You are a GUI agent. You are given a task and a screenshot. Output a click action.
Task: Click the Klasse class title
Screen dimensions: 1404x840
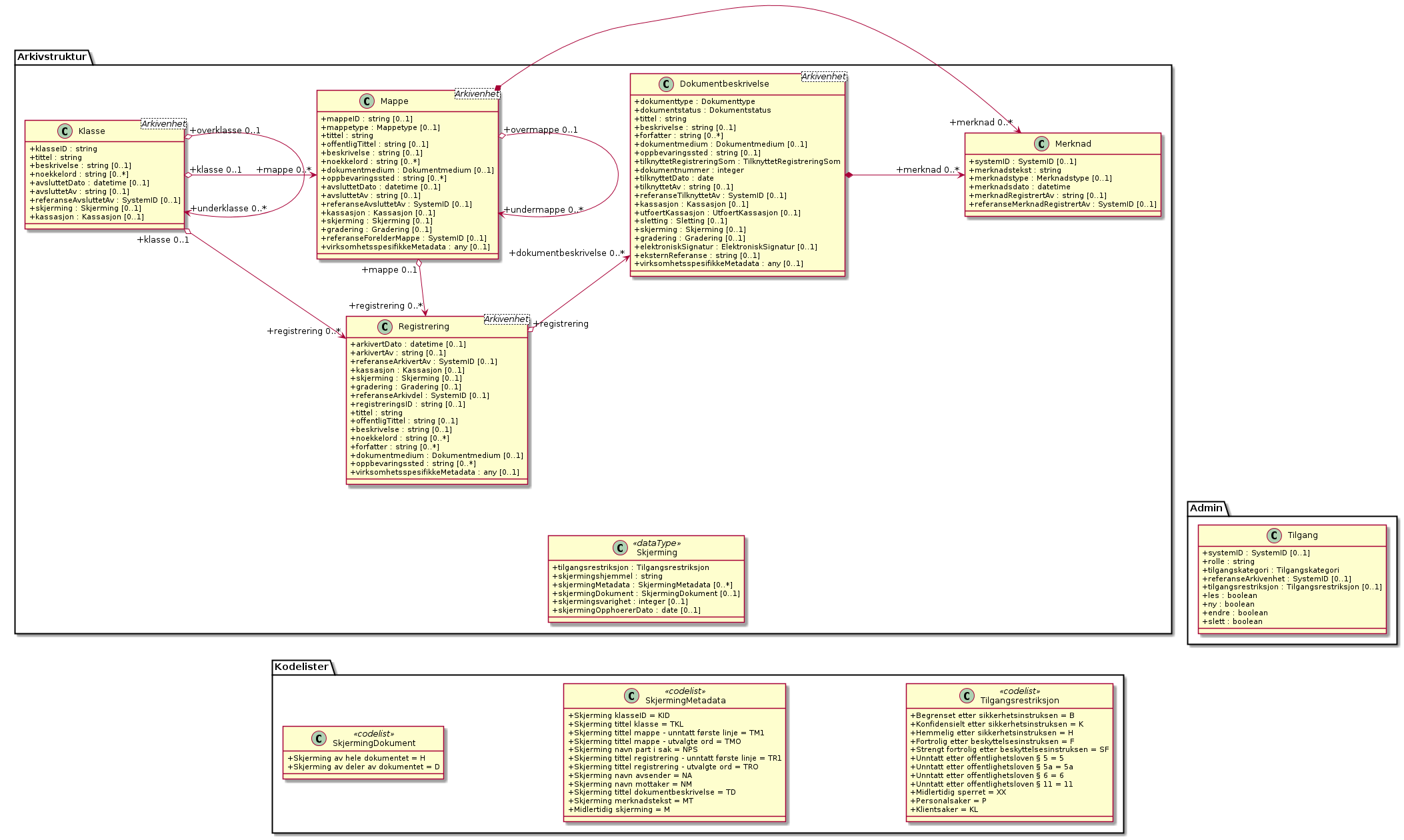tap(92, 131)
